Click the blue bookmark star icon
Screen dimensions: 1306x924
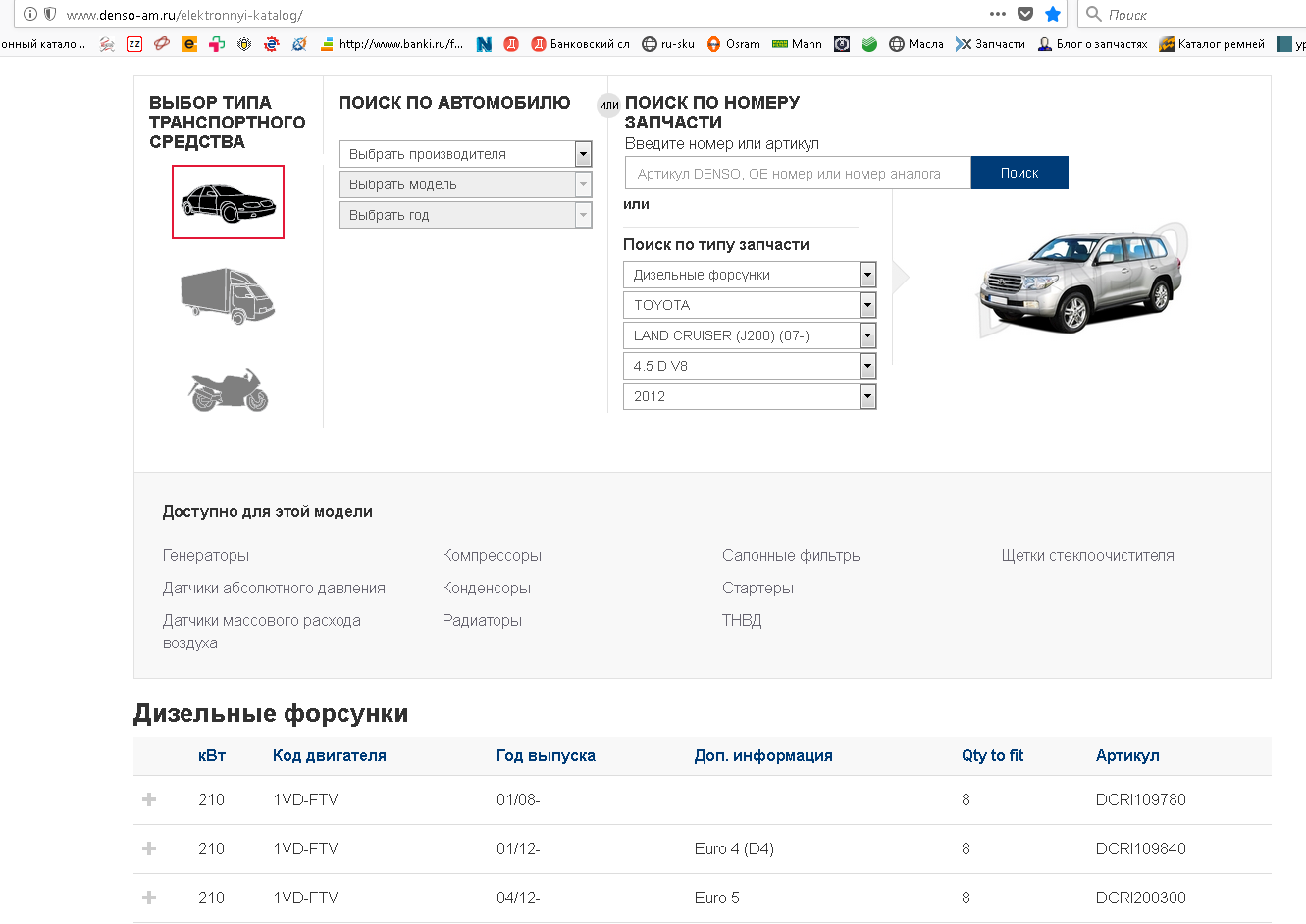click(1053, 14)
